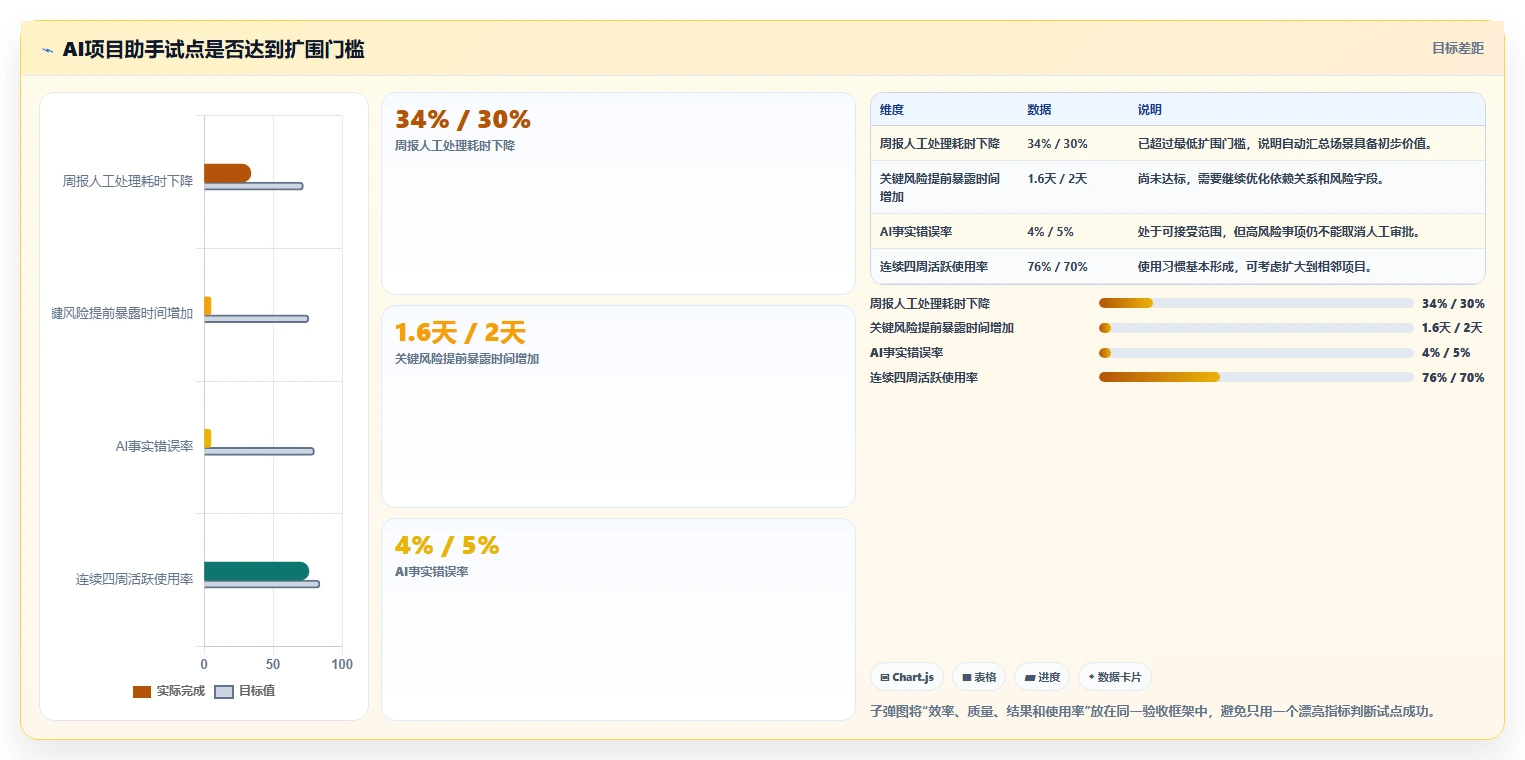Click the big card headline 1.6天 / 2天
The height and width of the screenshot is (760, 1525).
(x=460, y=332)
